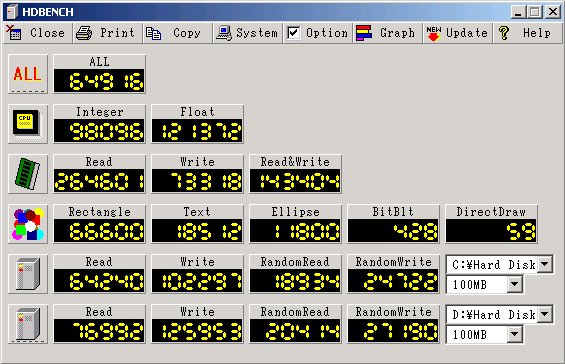Viewport: 565px width, 364px height.
Task: Select the ALL total score display
Action: point(99,81)
